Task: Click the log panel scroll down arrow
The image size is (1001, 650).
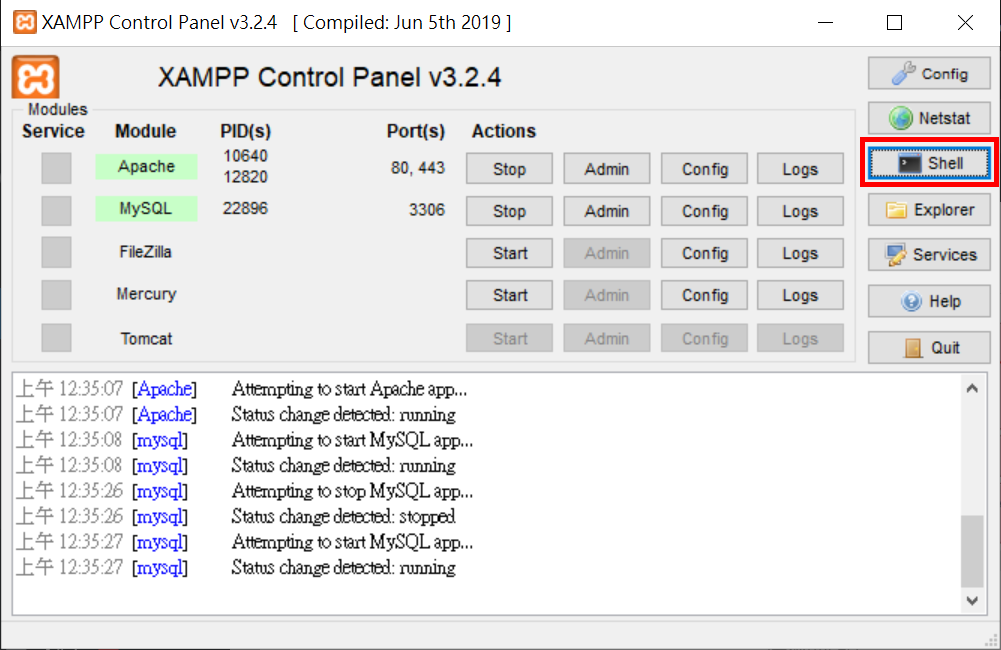Action: [x=972, y=600]
